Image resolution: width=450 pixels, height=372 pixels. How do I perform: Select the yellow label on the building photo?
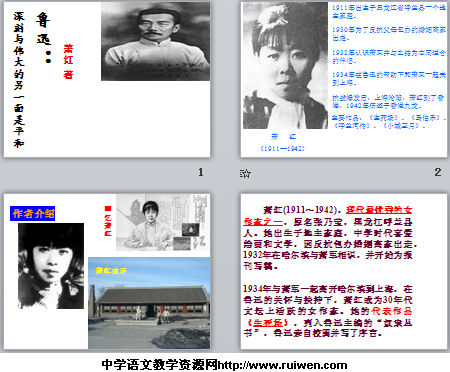[x=111, y=271]
